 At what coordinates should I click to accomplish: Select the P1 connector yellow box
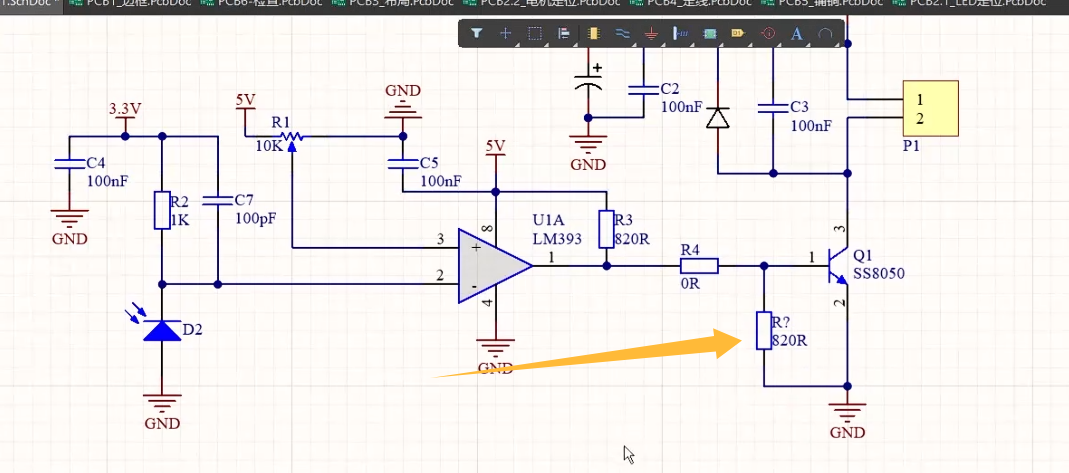tap(931, 108)
